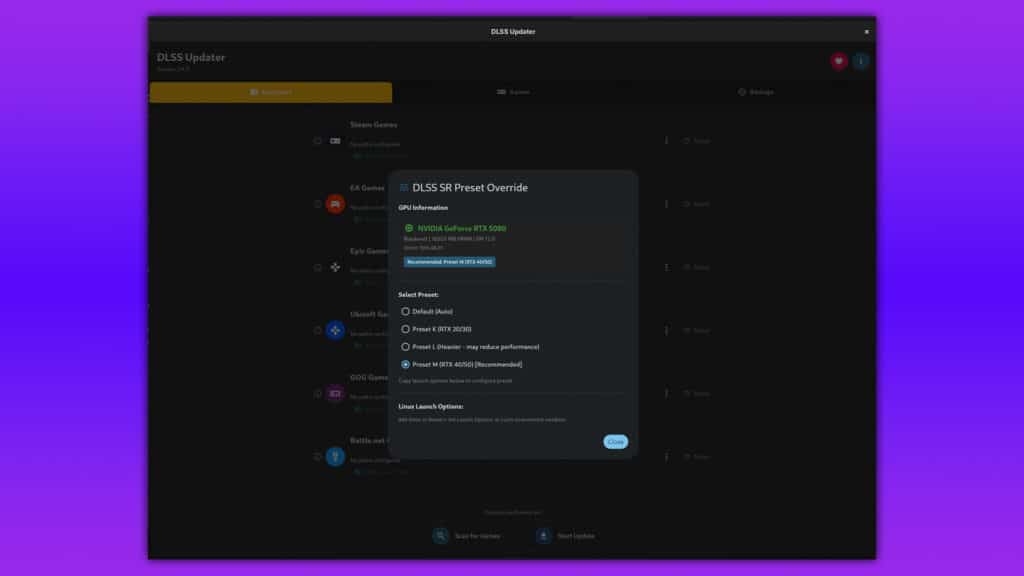Open the Battle.net row three-dot menu
The width and height of the screenshot is (1024, 576).
pyautogui.click(x=666, y=456)
